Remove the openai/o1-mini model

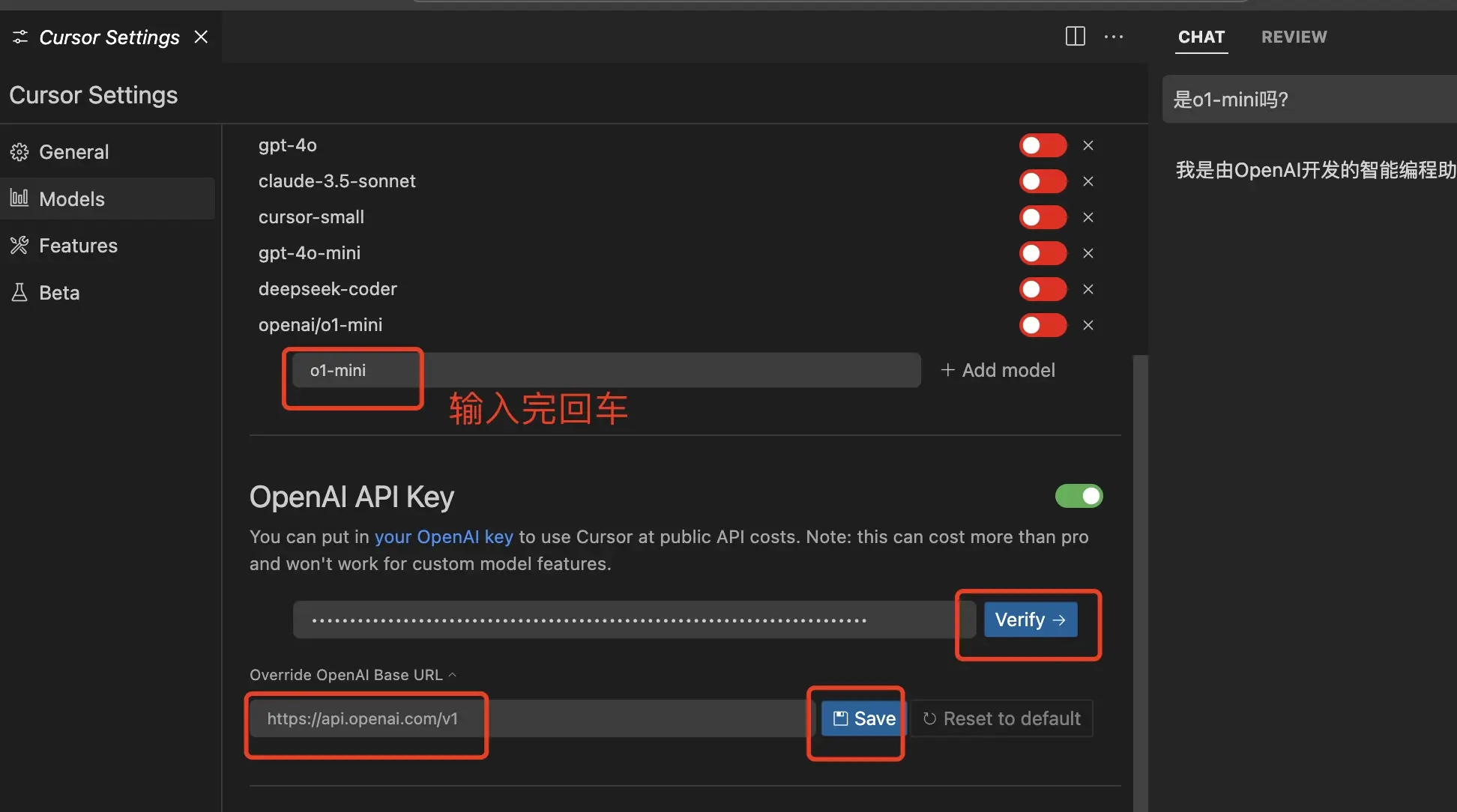click(1088, 325)
